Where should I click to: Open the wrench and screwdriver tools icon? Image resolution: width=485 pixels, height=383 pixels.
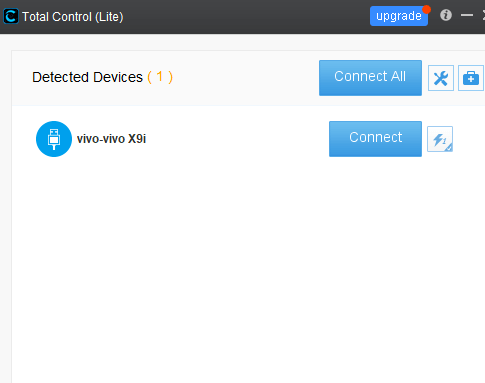click(441, 78)
